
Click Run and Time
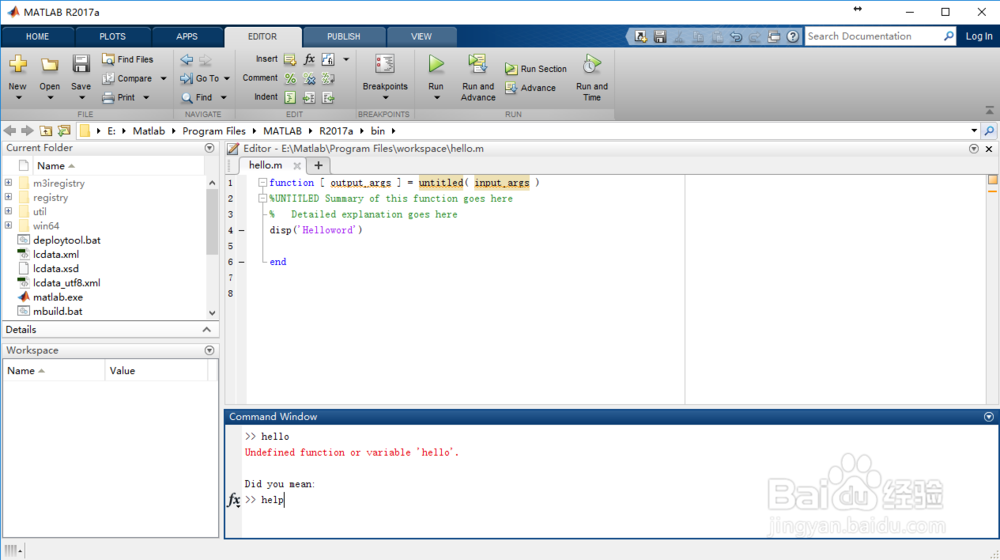[592, 78]
